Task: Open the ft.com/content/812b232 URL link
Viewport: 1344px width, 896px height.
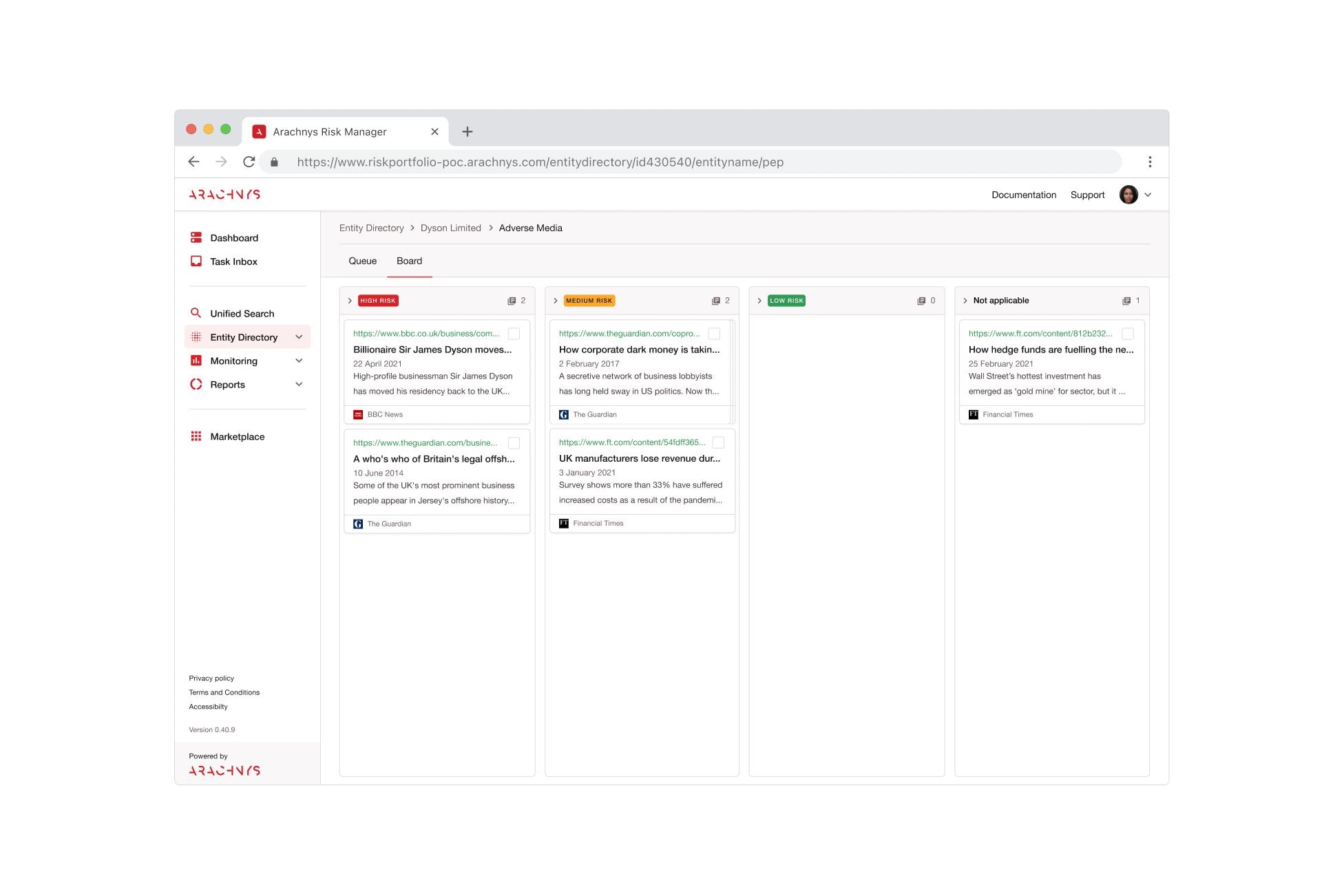Action: coord(1040,334)
